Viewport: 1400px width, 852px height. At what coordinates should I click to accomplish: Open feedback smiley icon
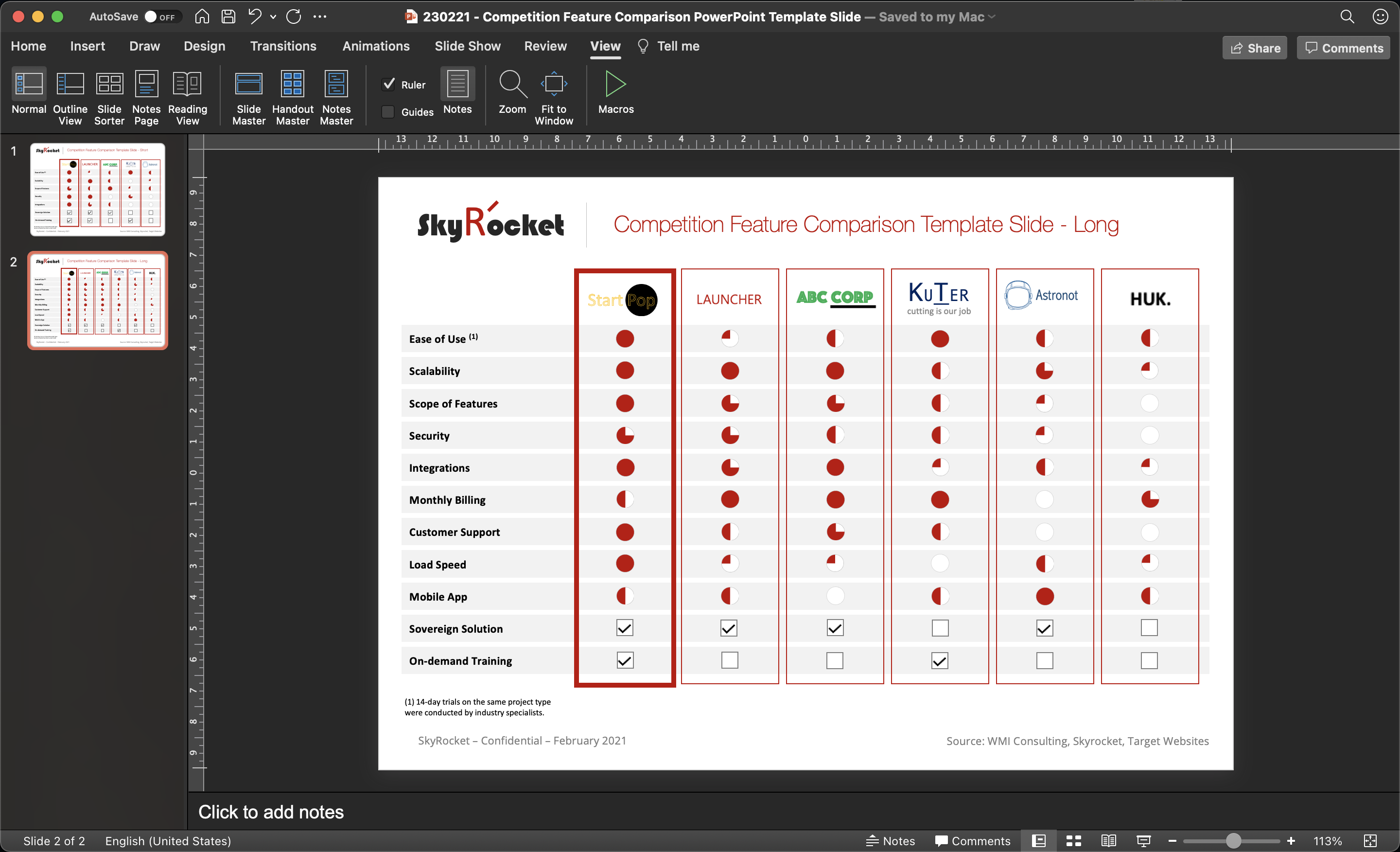pyautogui.click(x=1380, y=17)
